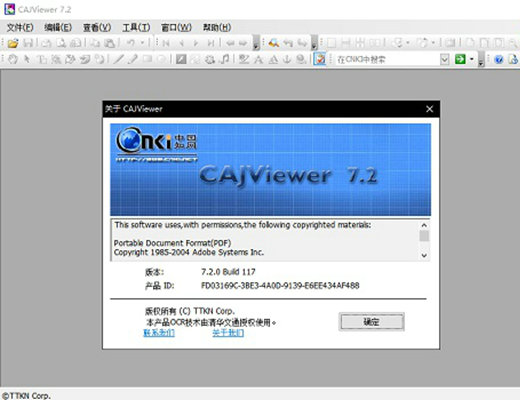Click the product ID value text
Image resolution: width=520 pixels, height=400 pixels.
(280, 286)
